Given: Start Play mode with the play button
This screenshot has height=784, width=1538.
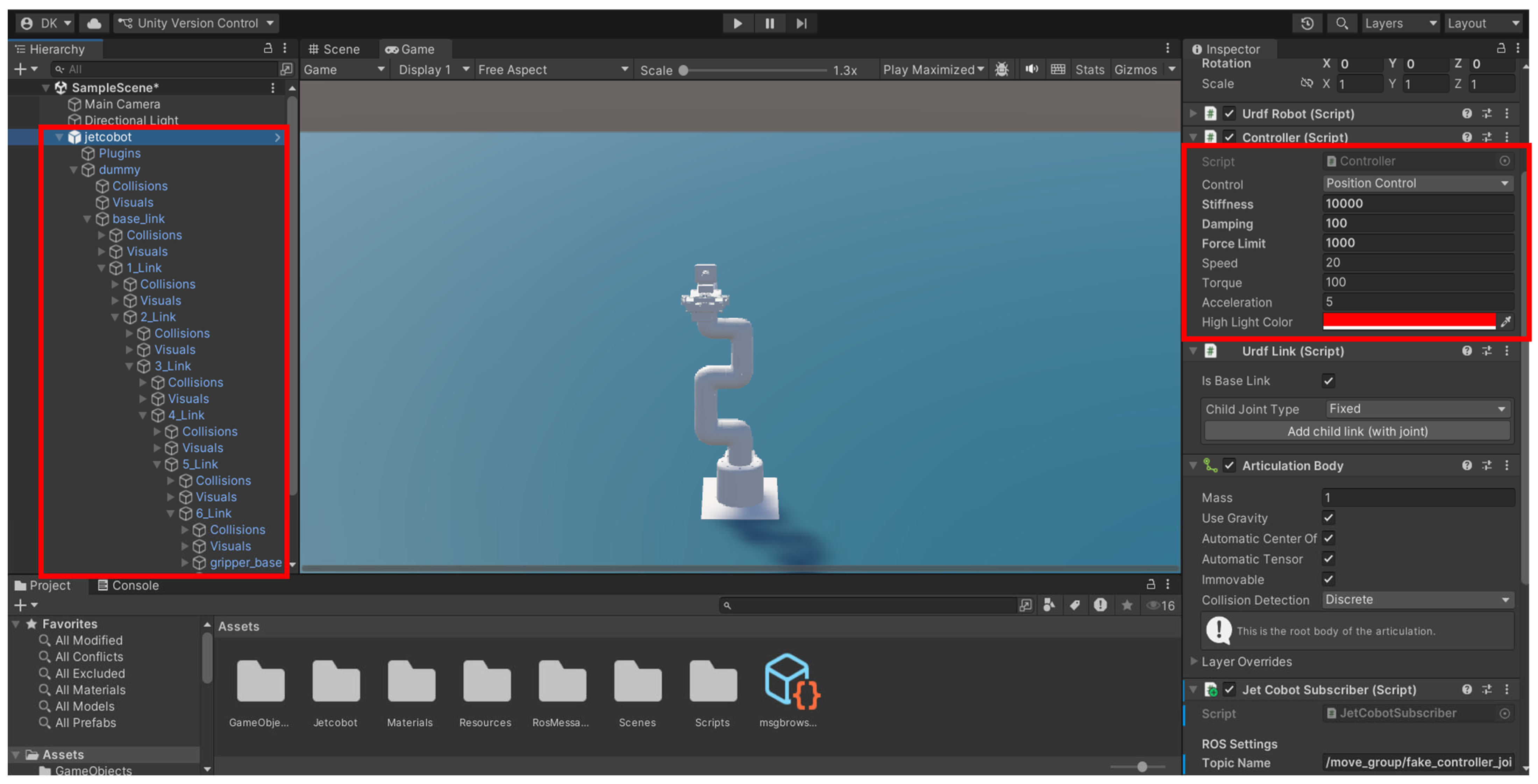Looking at the screenshot, I should 738,23.
